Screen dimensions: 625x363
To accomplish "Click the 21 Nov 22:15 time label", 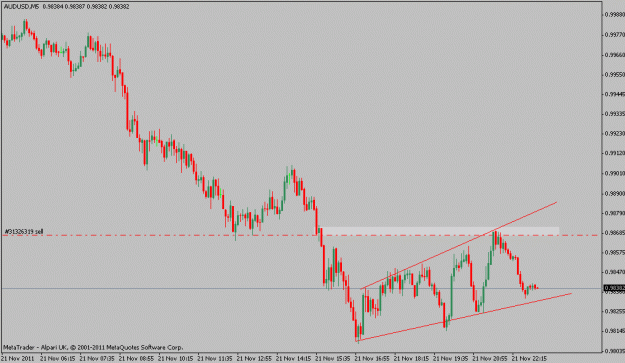I will (529, 358).
